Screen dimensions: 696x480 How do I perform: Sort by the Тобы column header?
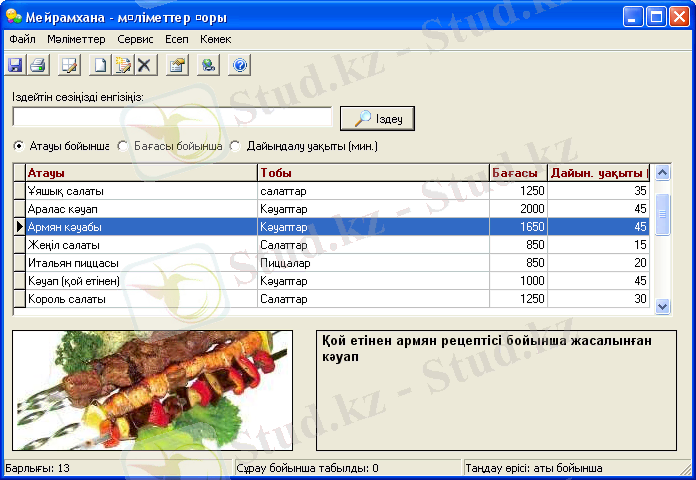coord(373,173)
